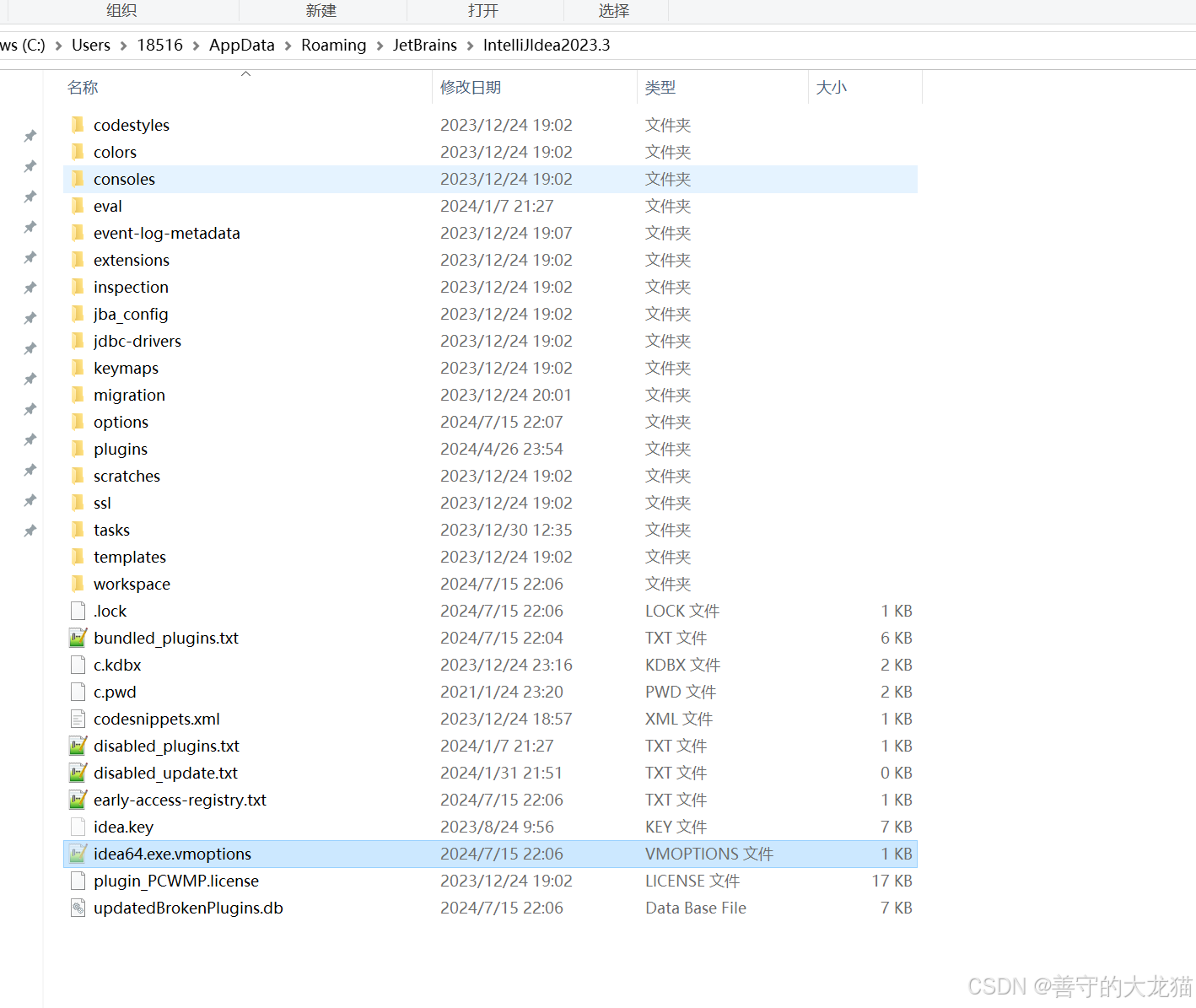The image size is (1196, 1008).
Task: Click the 2024/4/26 23:54 date cell
Action: tap(502, 450)
